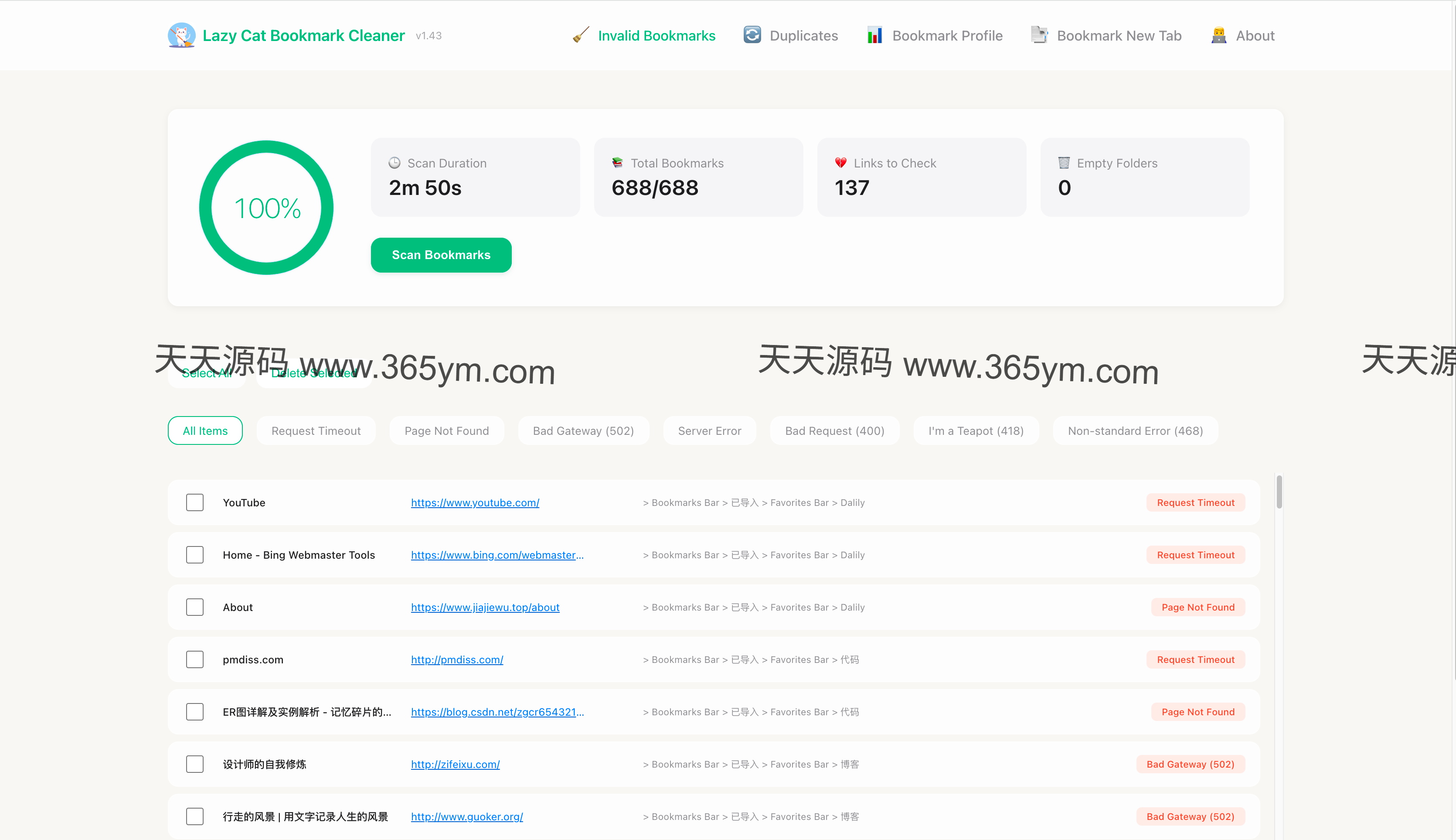This screenshot has height=840, width=1456.
Task: Click the 2m 50s scan duration value
Action: (x=425, y=188)
